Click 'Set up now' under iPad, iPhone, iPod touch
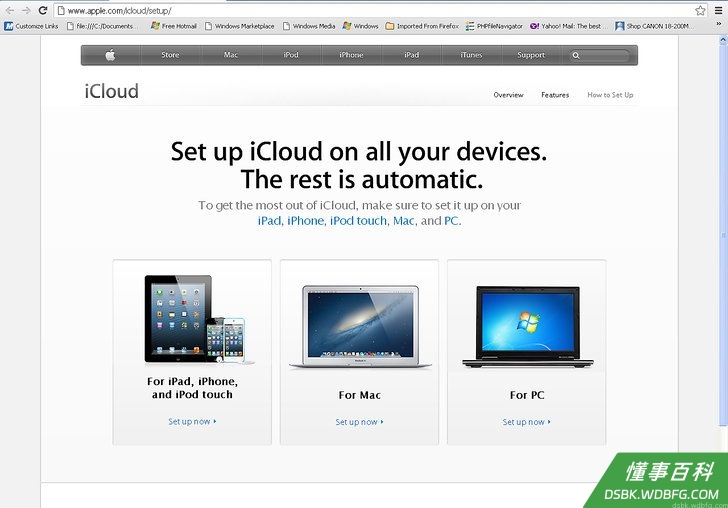Viewport: 728px width, 508px height. click(x=192, y=422)
